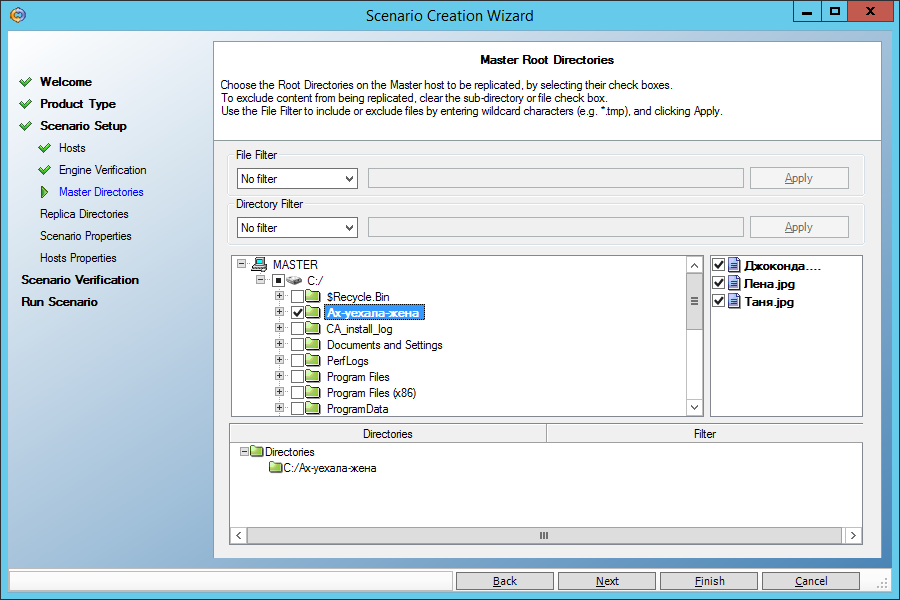Uncheck the Ах-уехала-жена folder checkbox
This screenshot has height=600, width=900.
click(x=297, y=312)
